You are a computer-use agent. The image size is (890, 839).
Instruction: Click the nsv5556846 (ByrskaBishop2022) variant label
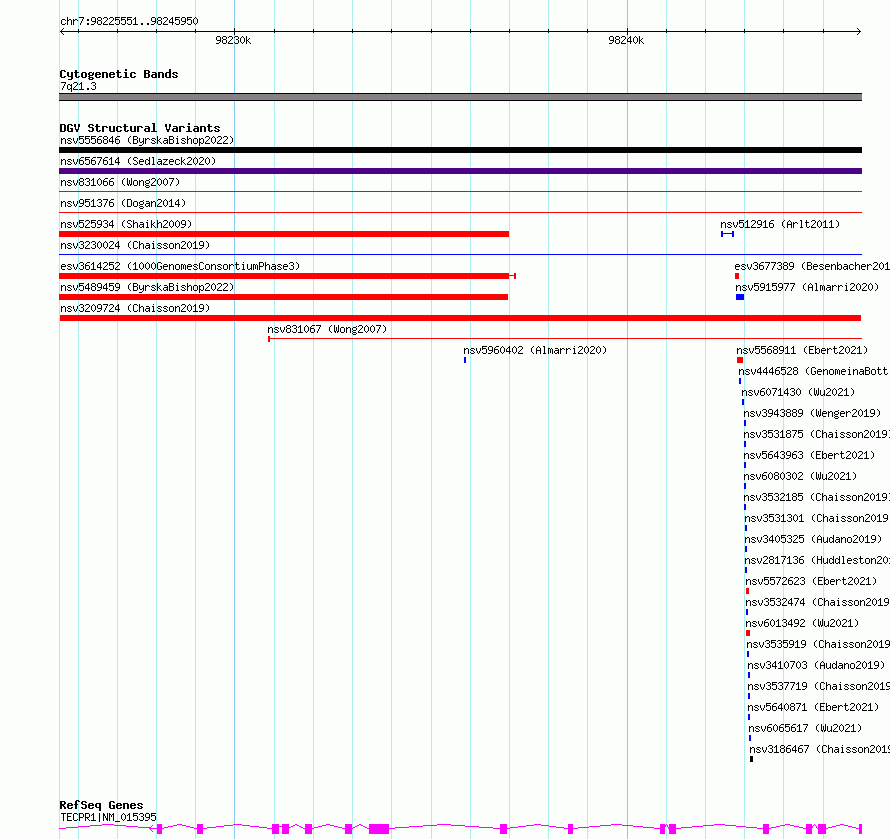147,140
